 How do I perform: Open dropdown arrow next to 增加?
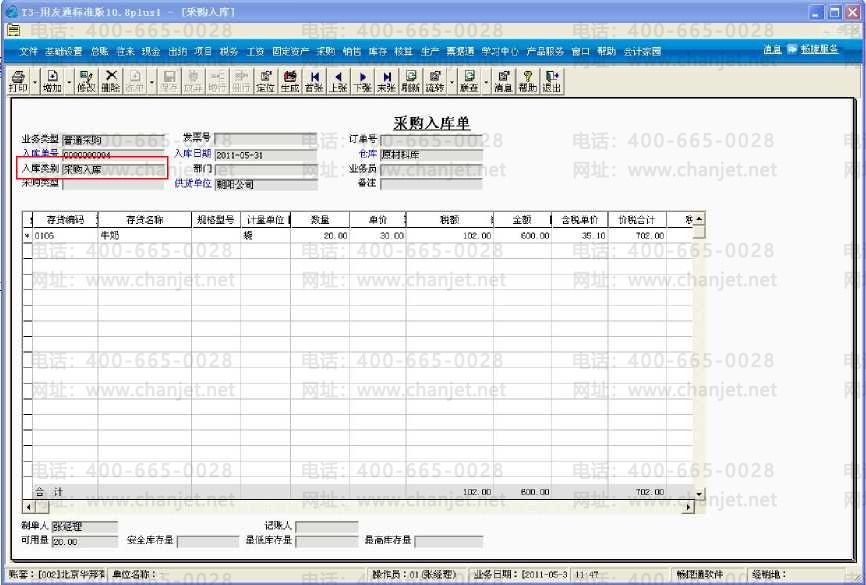click(x=69, y=82)
